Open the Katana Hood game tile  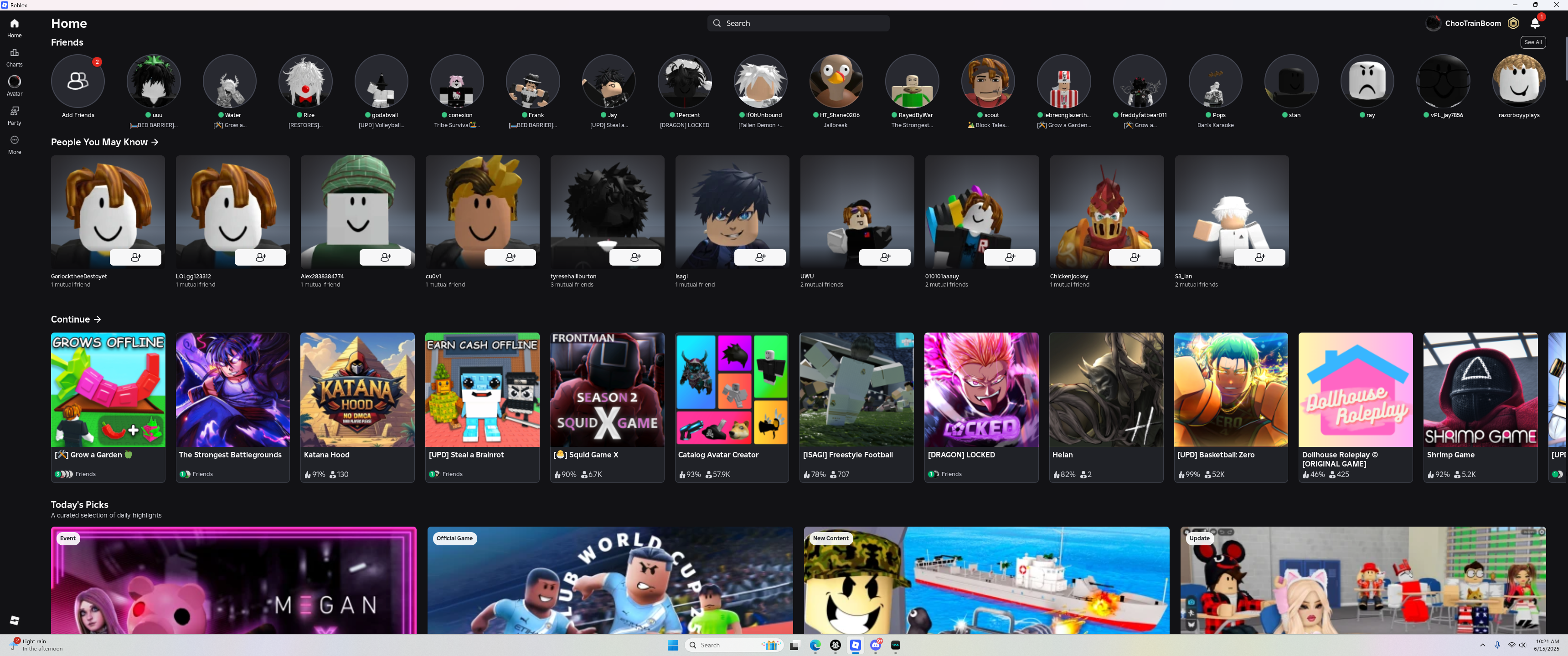click(x=357, y=389)
